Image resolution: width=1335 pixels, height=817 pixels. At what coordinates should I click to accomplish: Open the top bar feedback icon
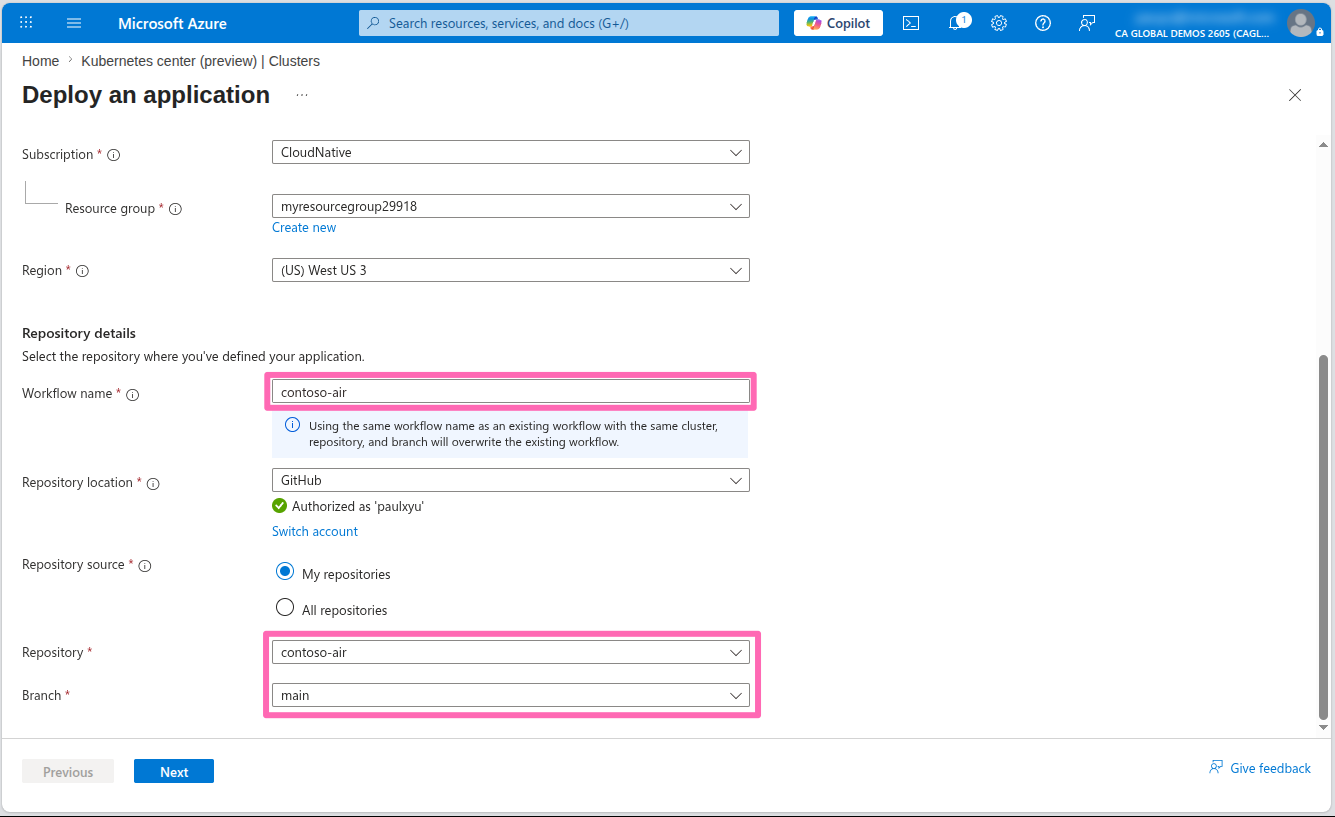[1087, 23]
